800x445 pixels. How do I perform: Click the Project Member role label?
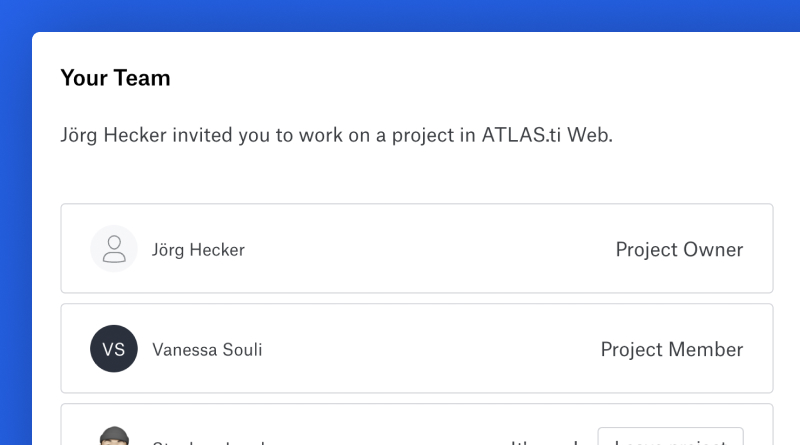(x=671, y=350)
